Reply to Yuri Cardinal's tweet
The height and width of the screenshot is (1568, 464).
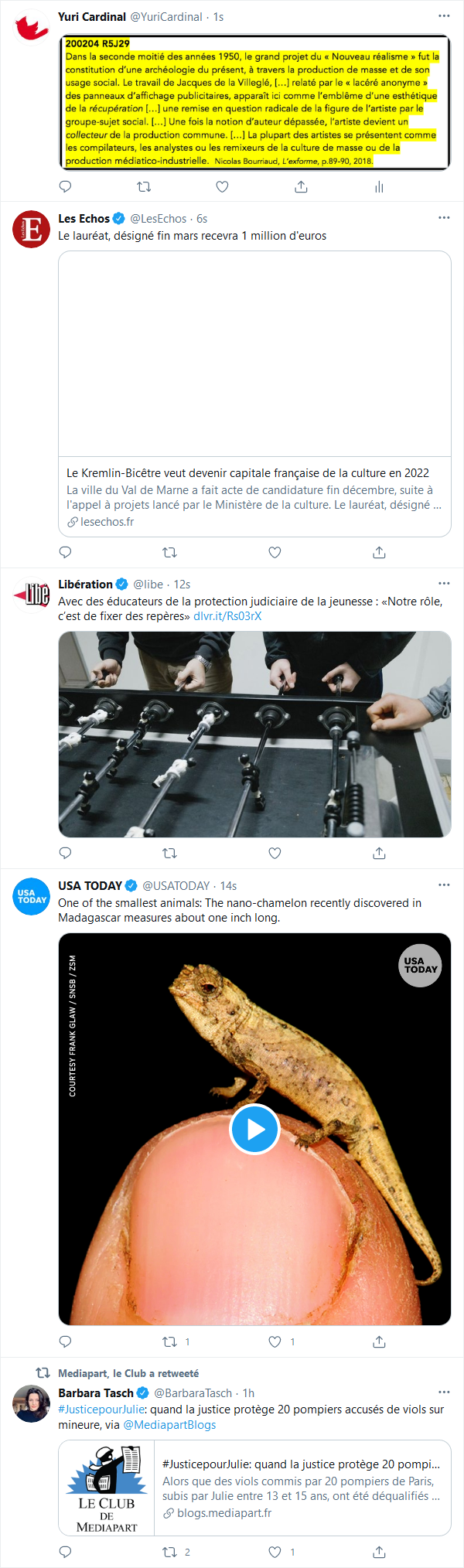(x=66, y=186)
